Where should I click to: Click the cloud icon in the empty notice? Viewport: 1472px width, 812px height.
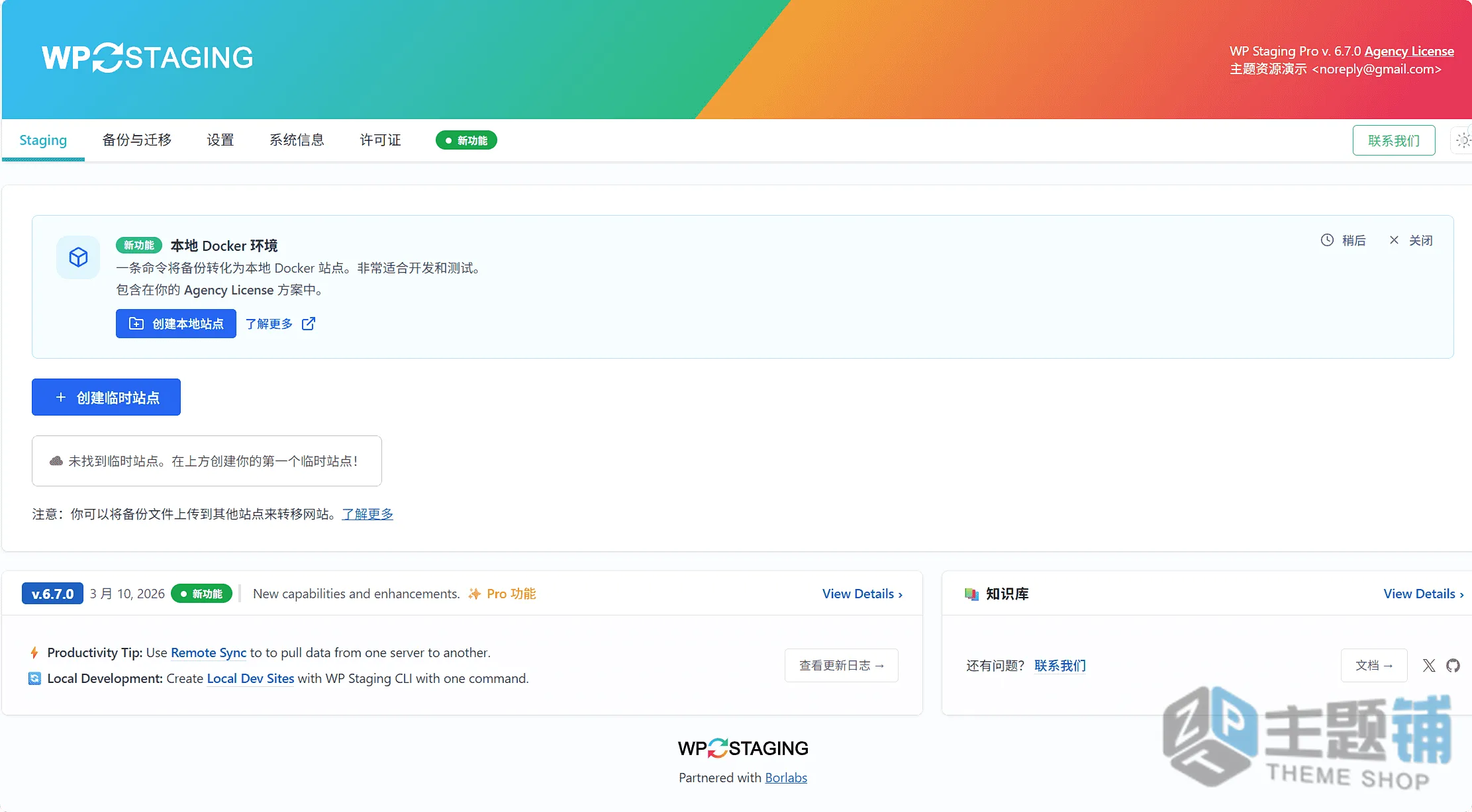pyautogui.click(x=56, y=461)
